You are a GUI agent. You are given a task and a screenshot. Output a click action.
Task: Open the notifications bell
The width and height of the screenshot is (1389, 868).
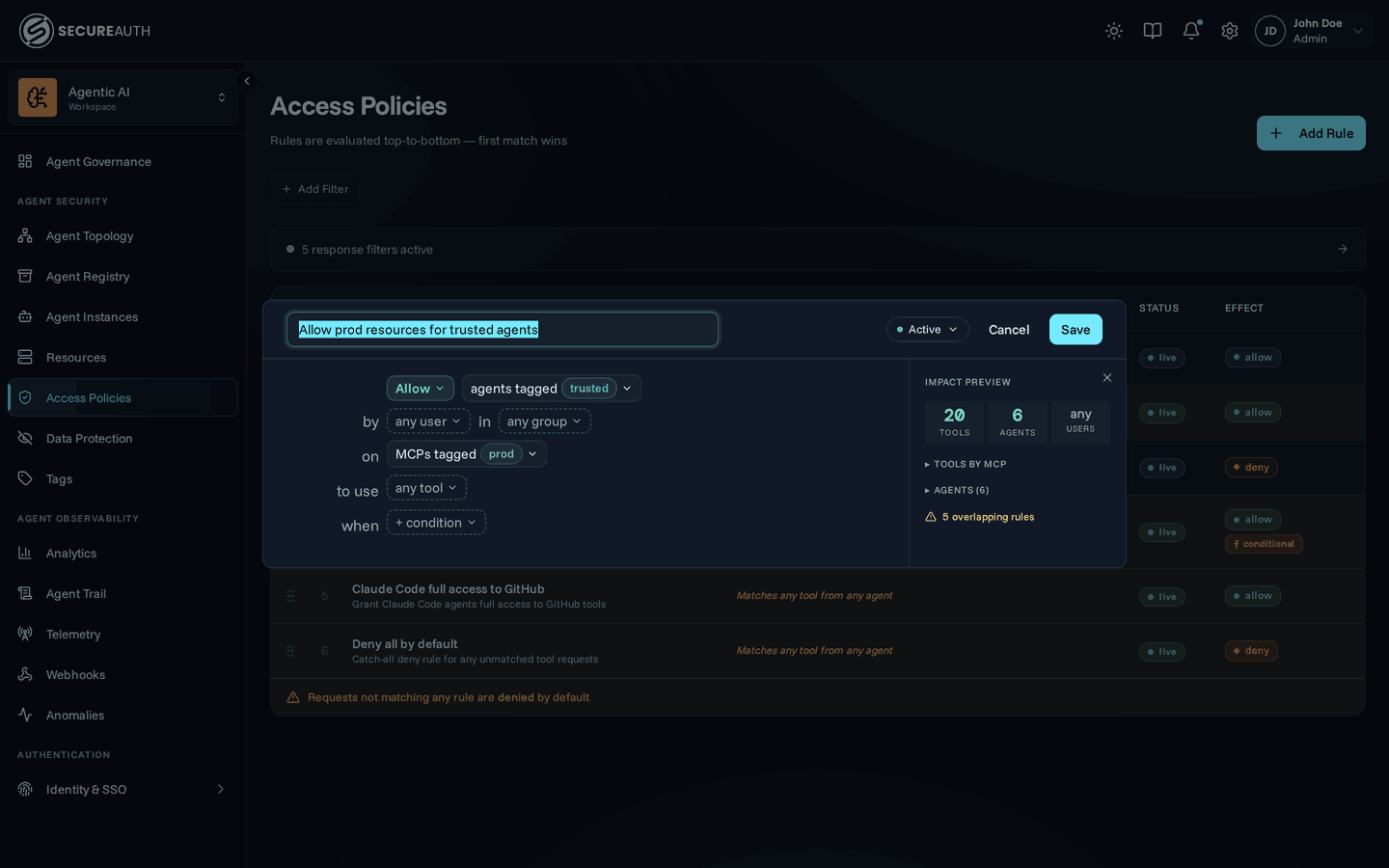[1191, 31]
